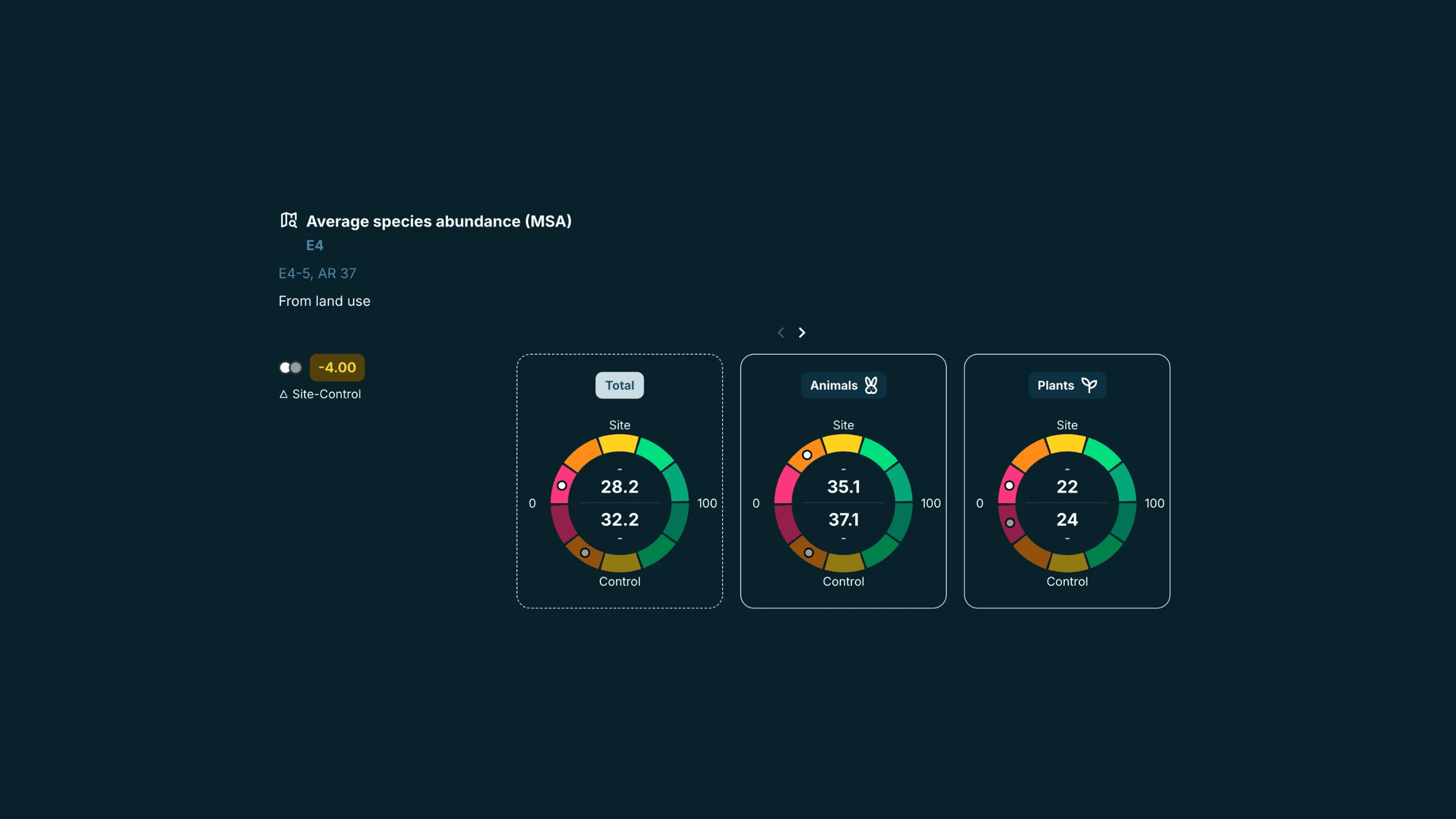1456x819 pixels.
Task: Click the 32.2 control value in Total
Action: tap(619, 519)
